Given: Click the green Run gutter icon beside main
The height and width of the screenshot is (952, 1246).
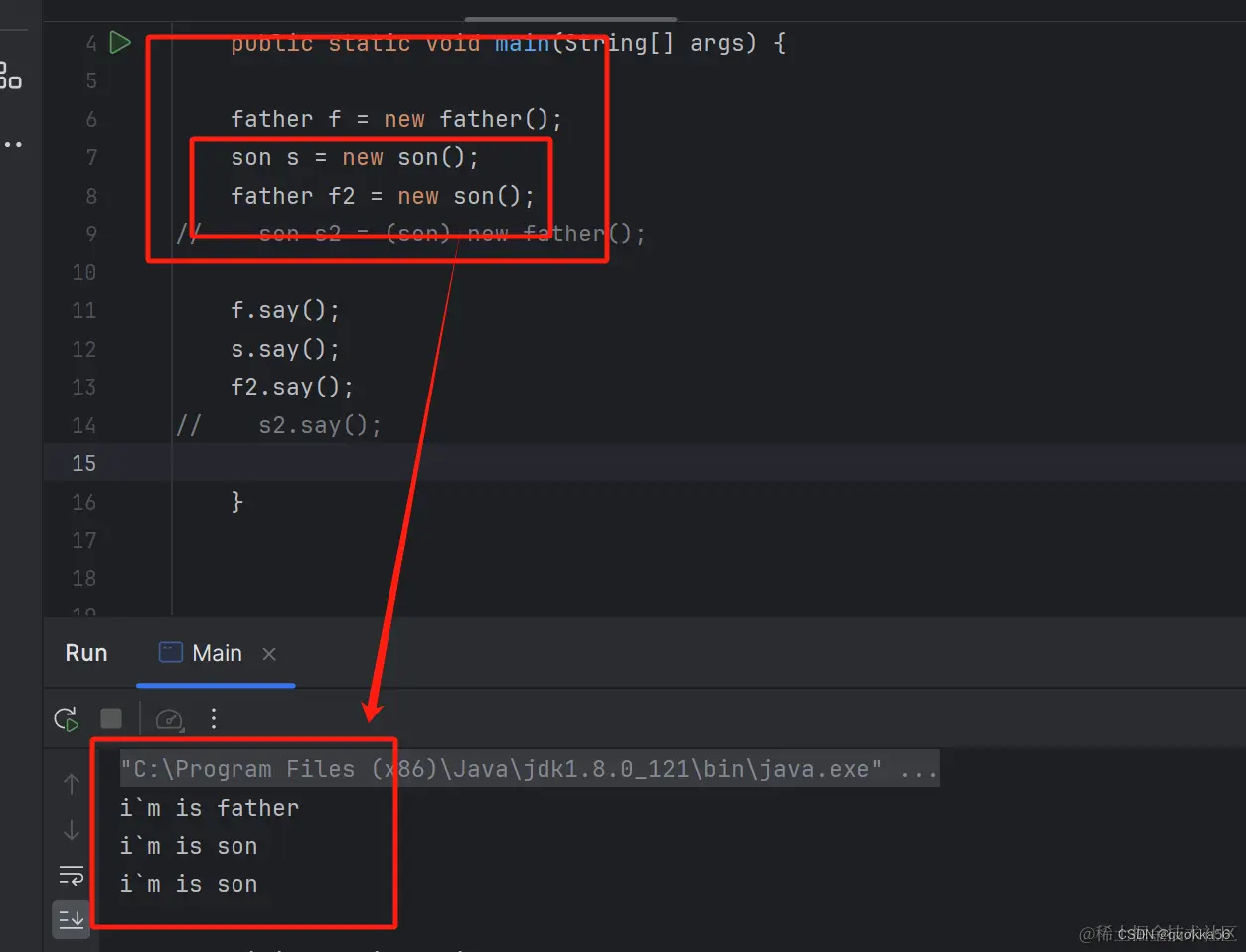Looking at the screenshot, I should (x=120, y=42).
